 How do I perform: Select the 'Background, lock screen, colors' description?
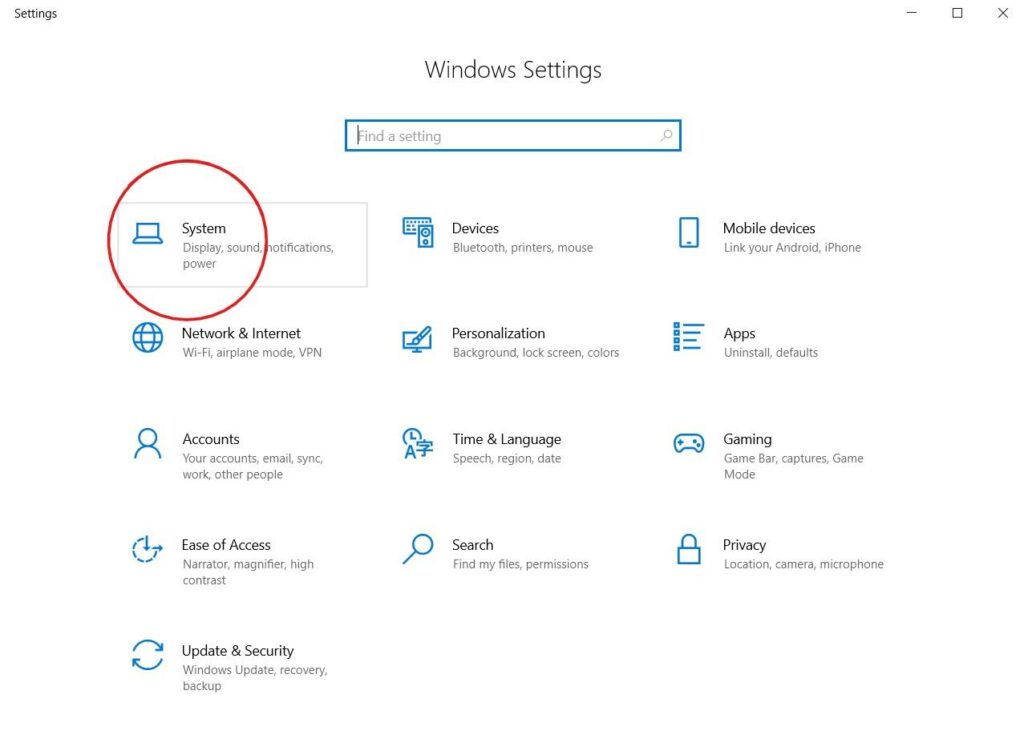536,353
